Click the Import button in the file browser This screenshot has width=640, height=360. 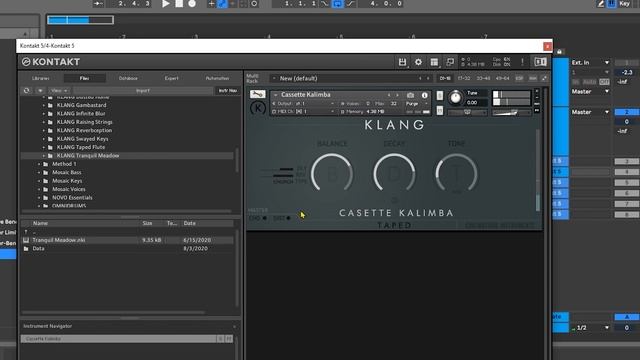click(x=143, y=91)
